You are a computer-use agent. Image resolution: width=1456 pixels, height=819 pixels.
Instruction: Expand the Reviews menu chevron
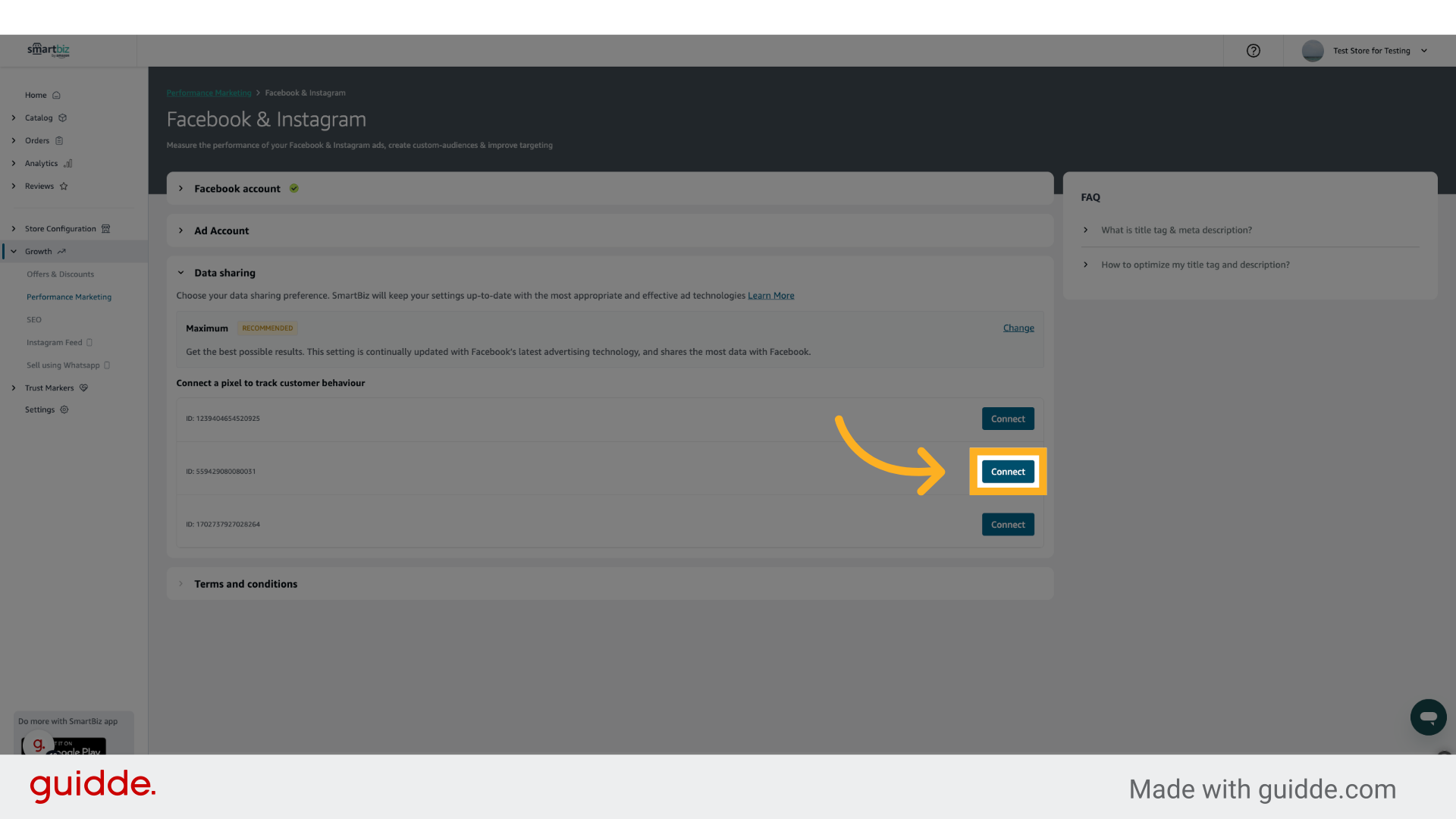(x=14, y=186)
